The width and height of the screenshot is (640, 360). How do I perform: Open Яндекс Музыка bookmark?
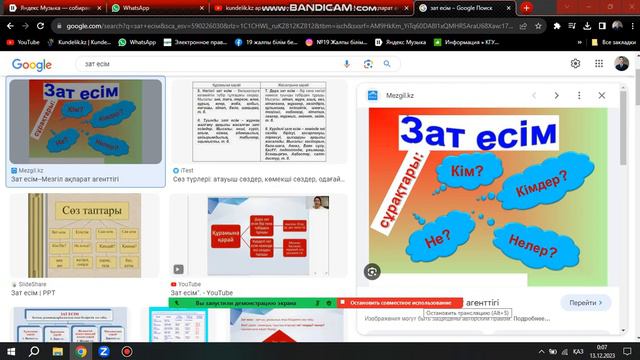(401, 42)
